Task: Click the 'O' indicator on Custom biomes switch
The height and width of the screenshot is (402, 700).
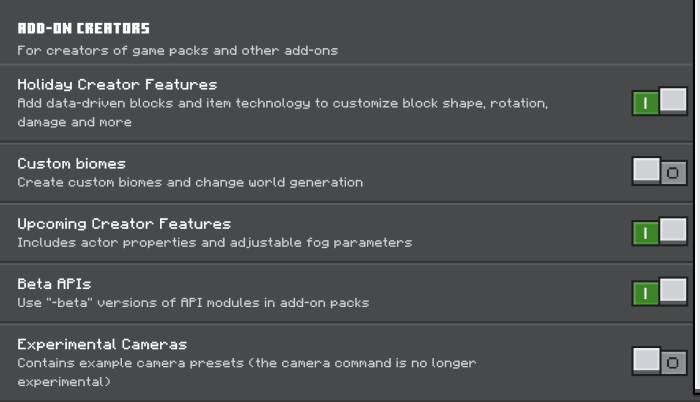Action: pos(673,173)
